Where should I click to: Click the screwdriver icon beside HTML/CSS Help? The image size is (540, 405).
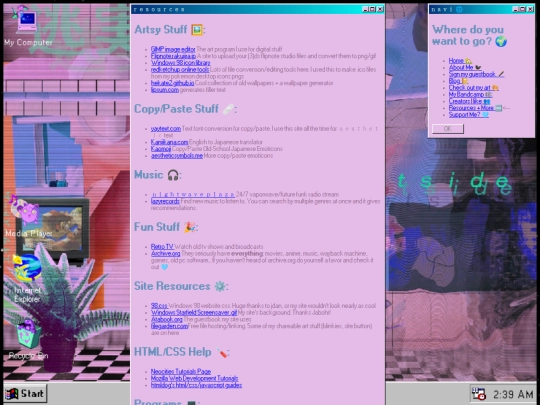pyautogui.click(x=221, y=352)
